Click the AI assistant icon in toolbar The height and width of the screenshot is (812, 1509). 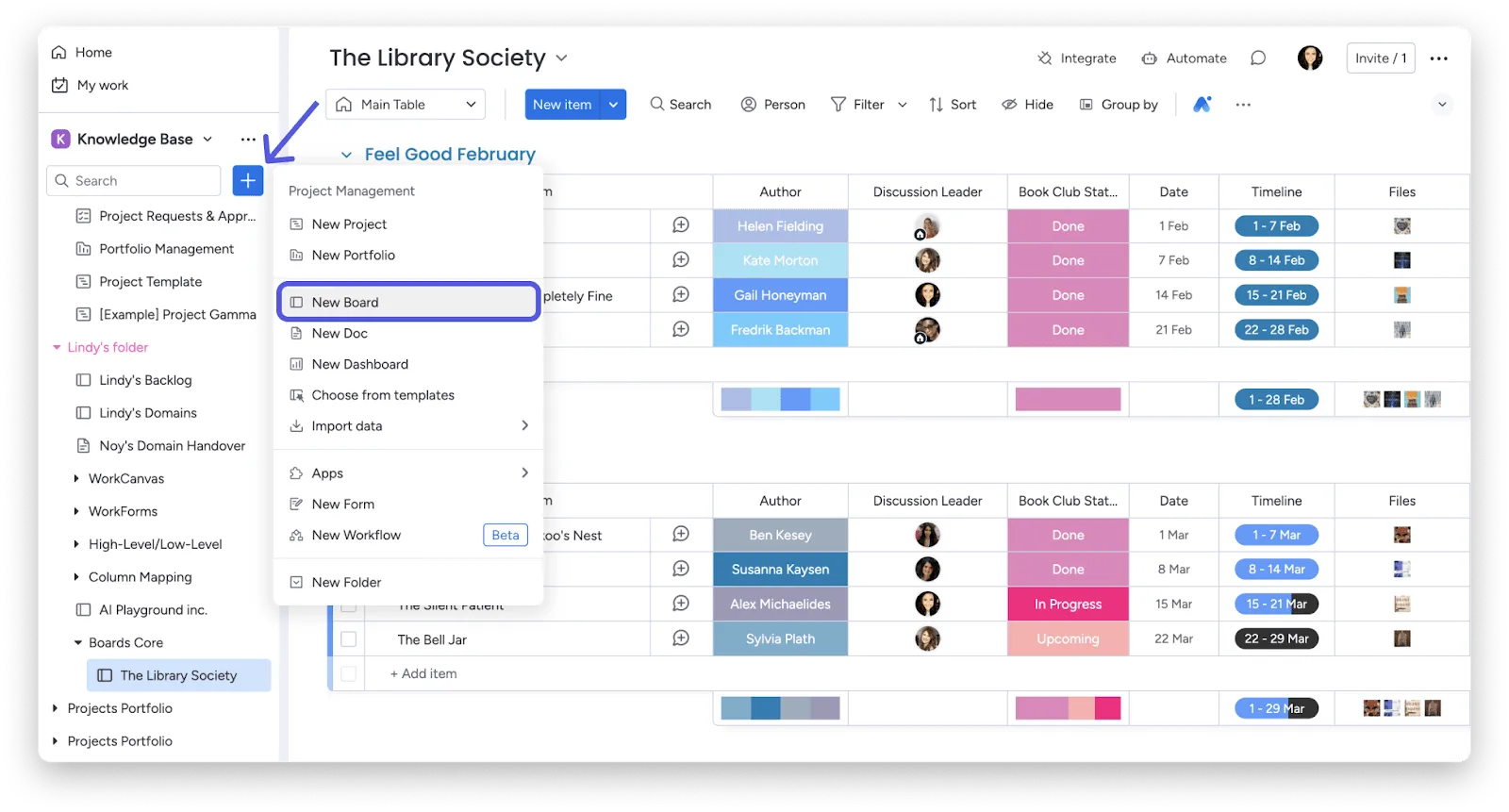1202,105
